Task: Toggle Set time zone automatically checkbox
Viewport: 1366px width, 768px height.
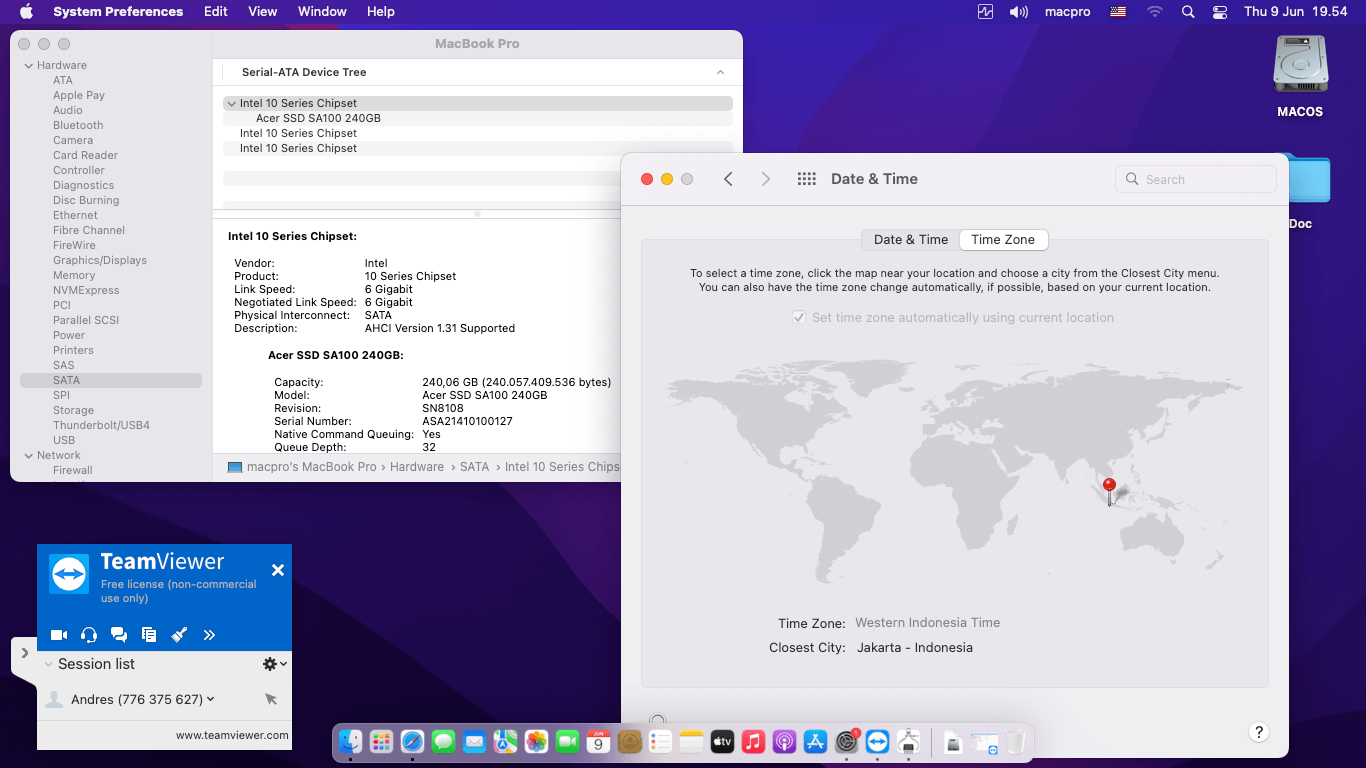Action: point(799,317)
